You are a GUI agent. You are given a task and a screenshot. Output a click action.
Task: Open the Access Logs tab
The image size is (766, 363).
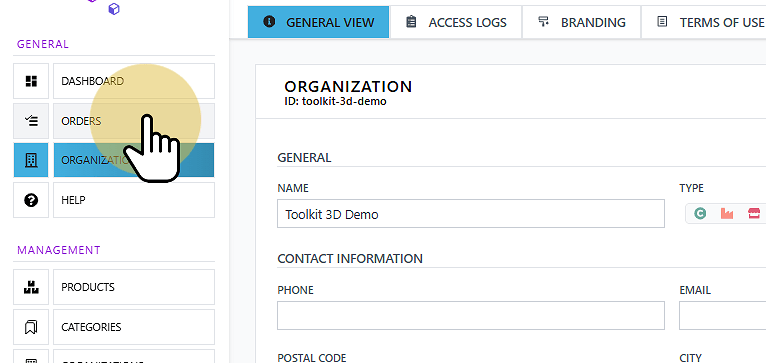[456, 22]
